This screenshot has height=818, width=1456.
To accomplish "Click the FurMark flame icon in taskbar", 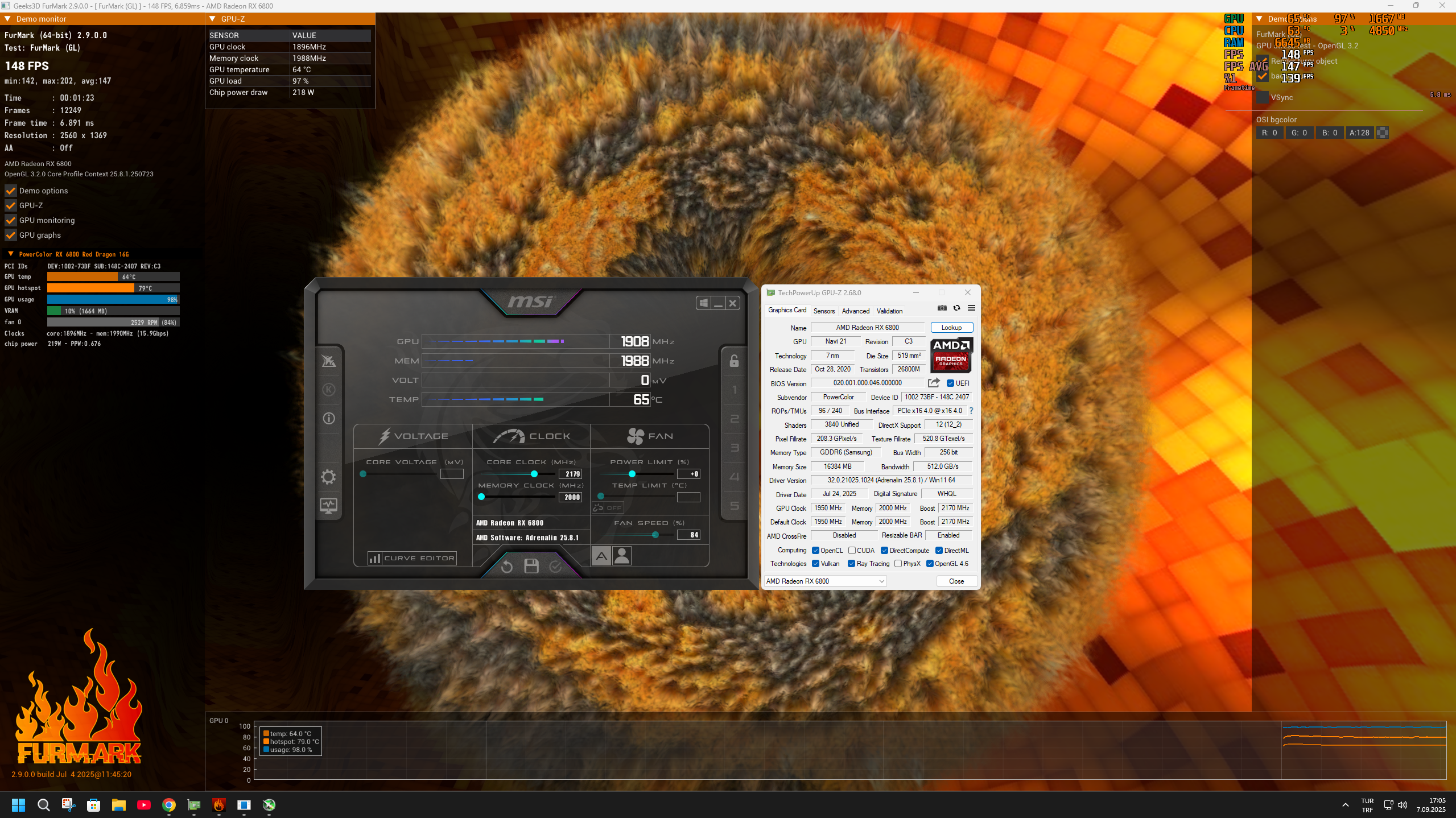I will (x=219, y=804).
